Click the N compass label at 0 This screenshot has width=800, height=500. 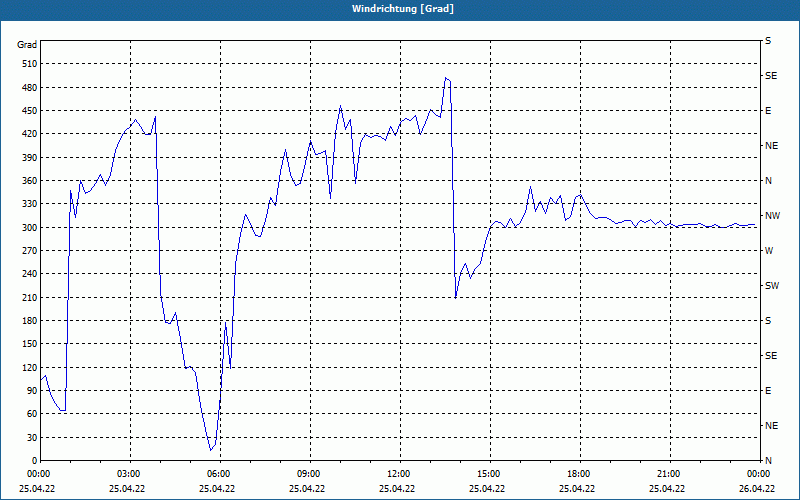coord(768,461)
